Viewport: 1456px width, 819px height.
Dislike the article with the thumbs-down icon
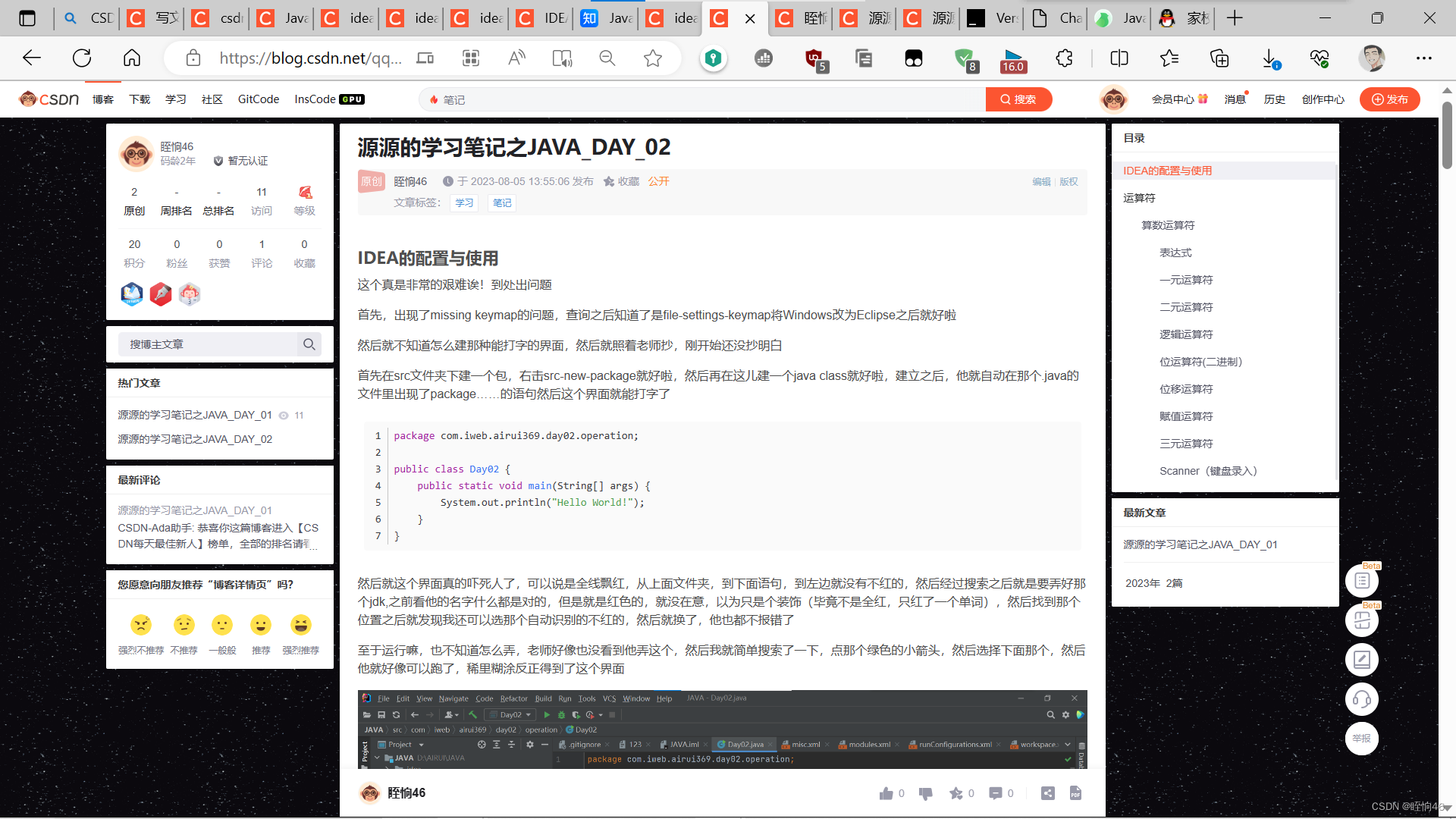click(x=925, y=793)
